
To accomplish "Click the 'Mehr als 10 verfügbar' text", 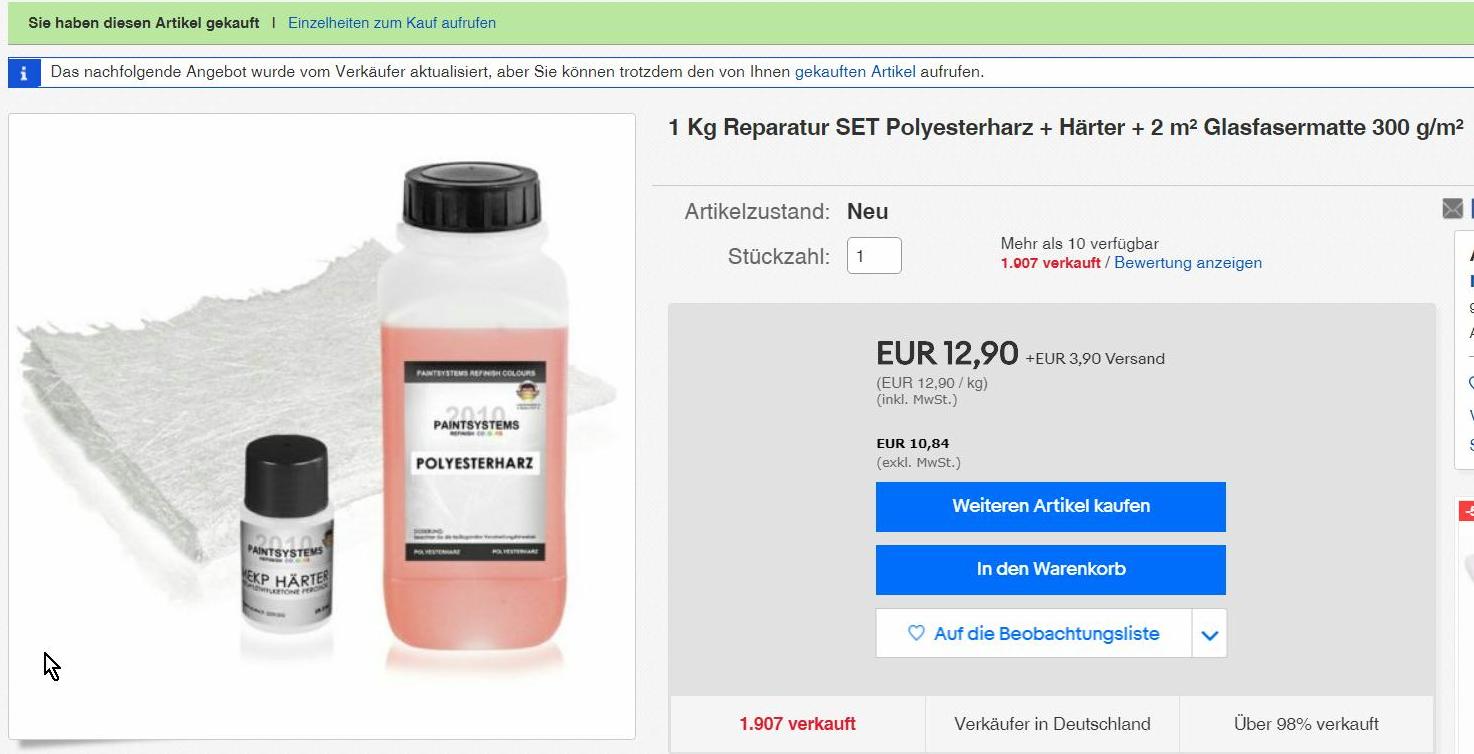I will tap(1079, 243).
